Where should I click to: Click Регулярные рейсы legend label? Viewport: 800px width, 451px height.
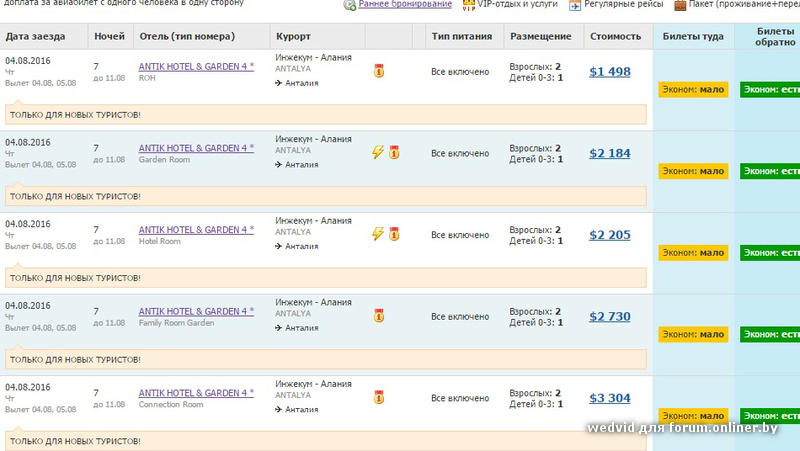point(623,4)
